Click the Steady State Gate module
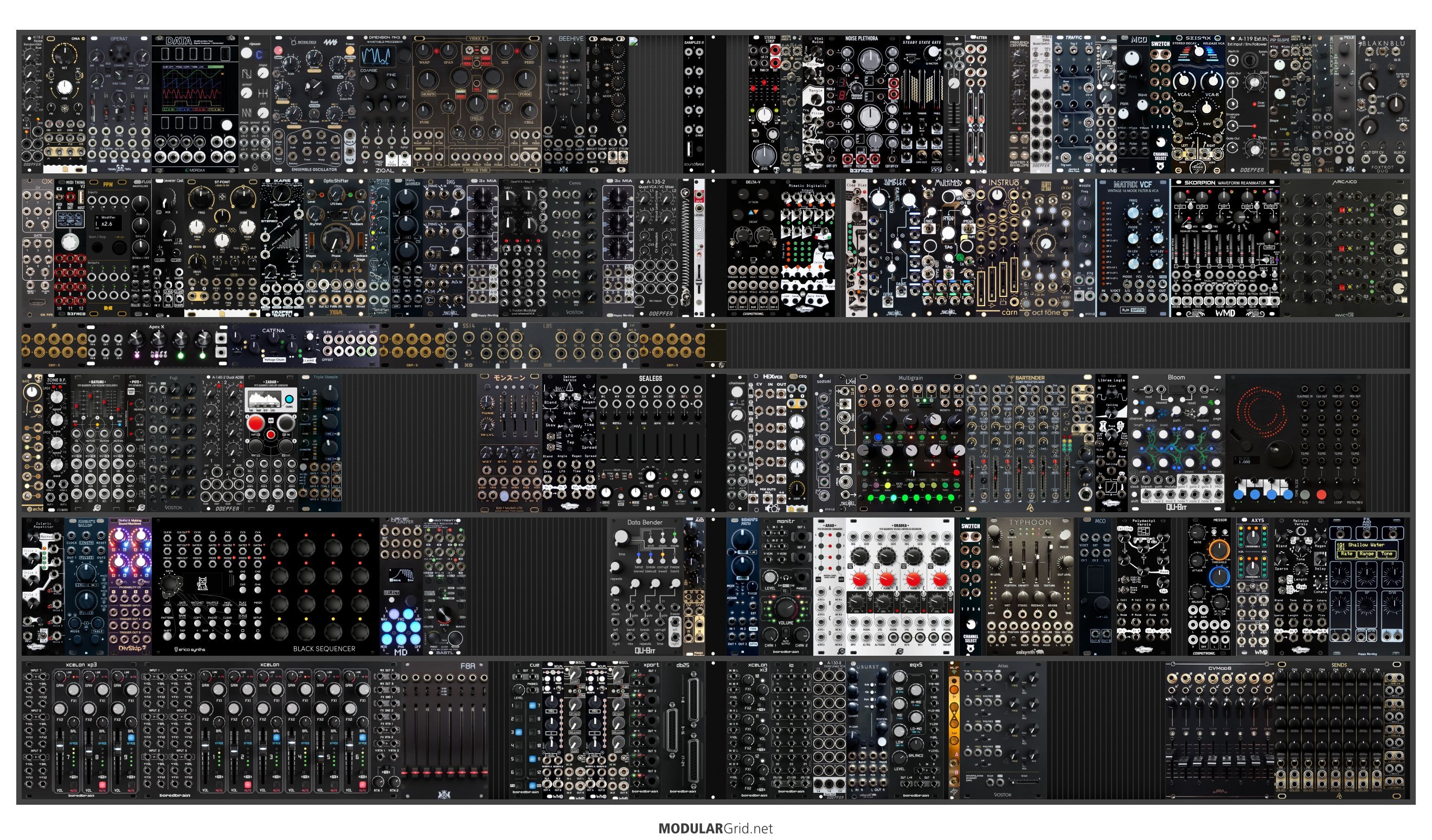This screenshot has height=840, width=1432. 922,104
